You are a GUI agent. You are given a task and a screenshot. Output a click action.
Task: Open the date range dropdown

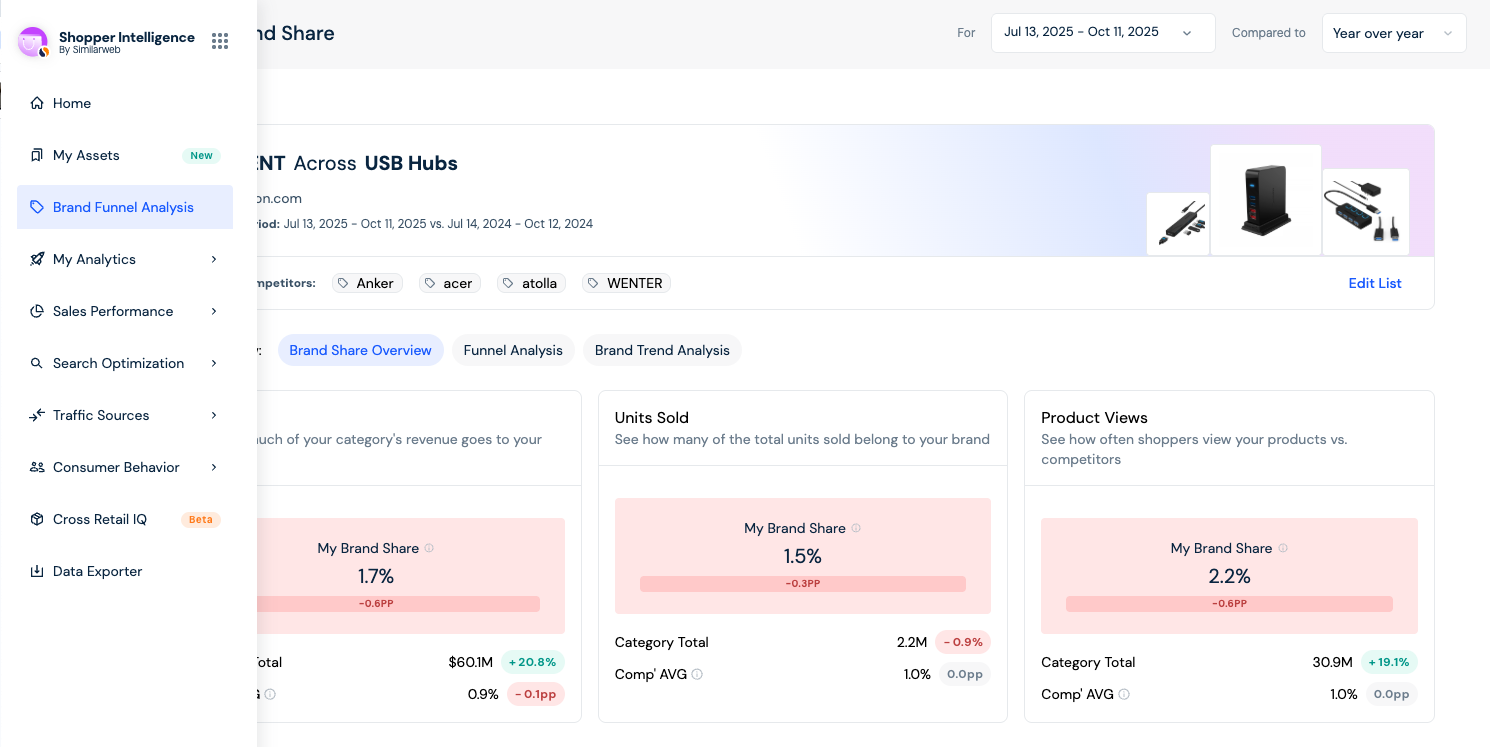(x=1103, y=33)
